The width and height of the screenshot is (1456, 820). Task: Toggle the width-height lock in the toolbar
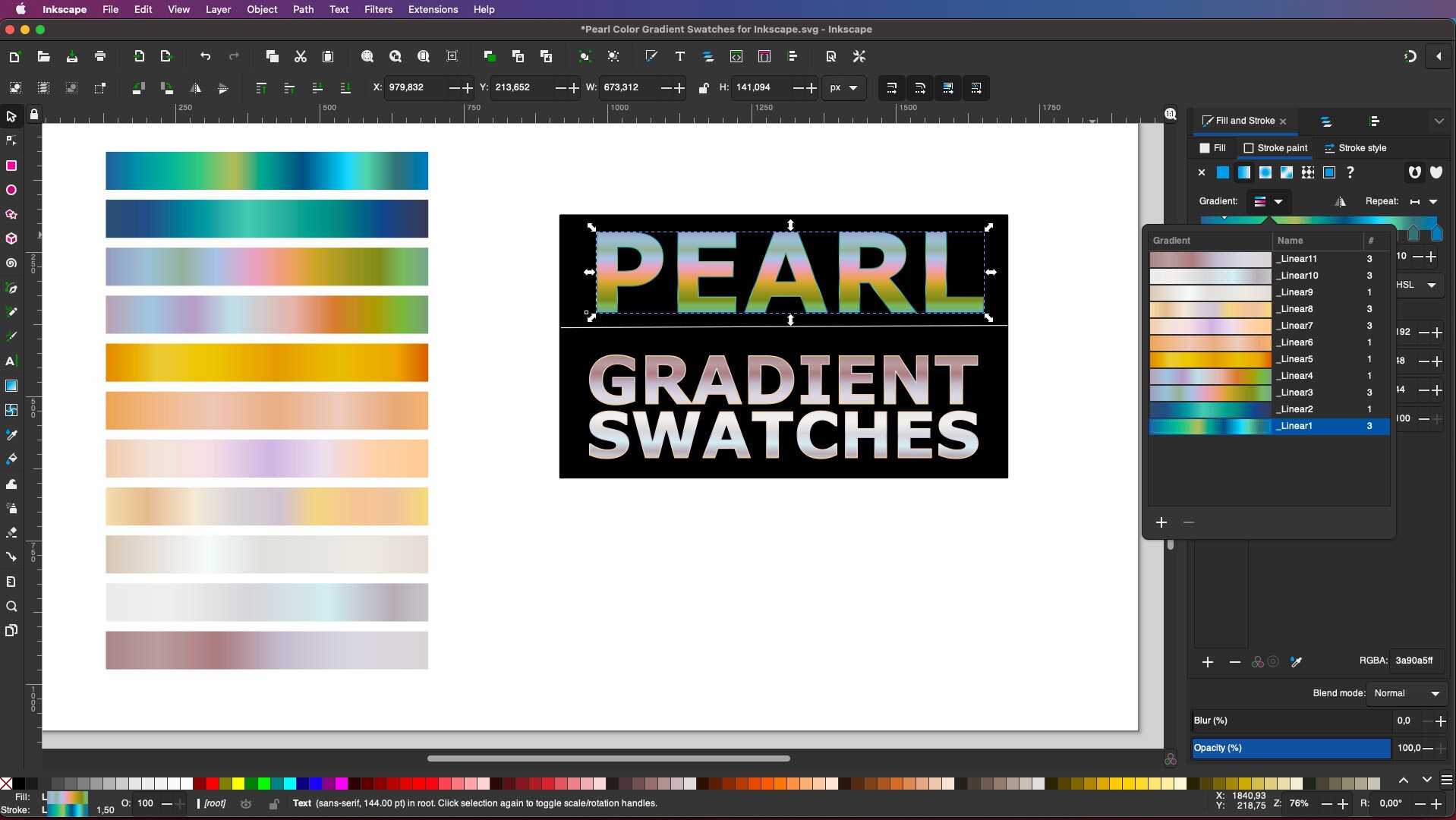pos(704,88)
